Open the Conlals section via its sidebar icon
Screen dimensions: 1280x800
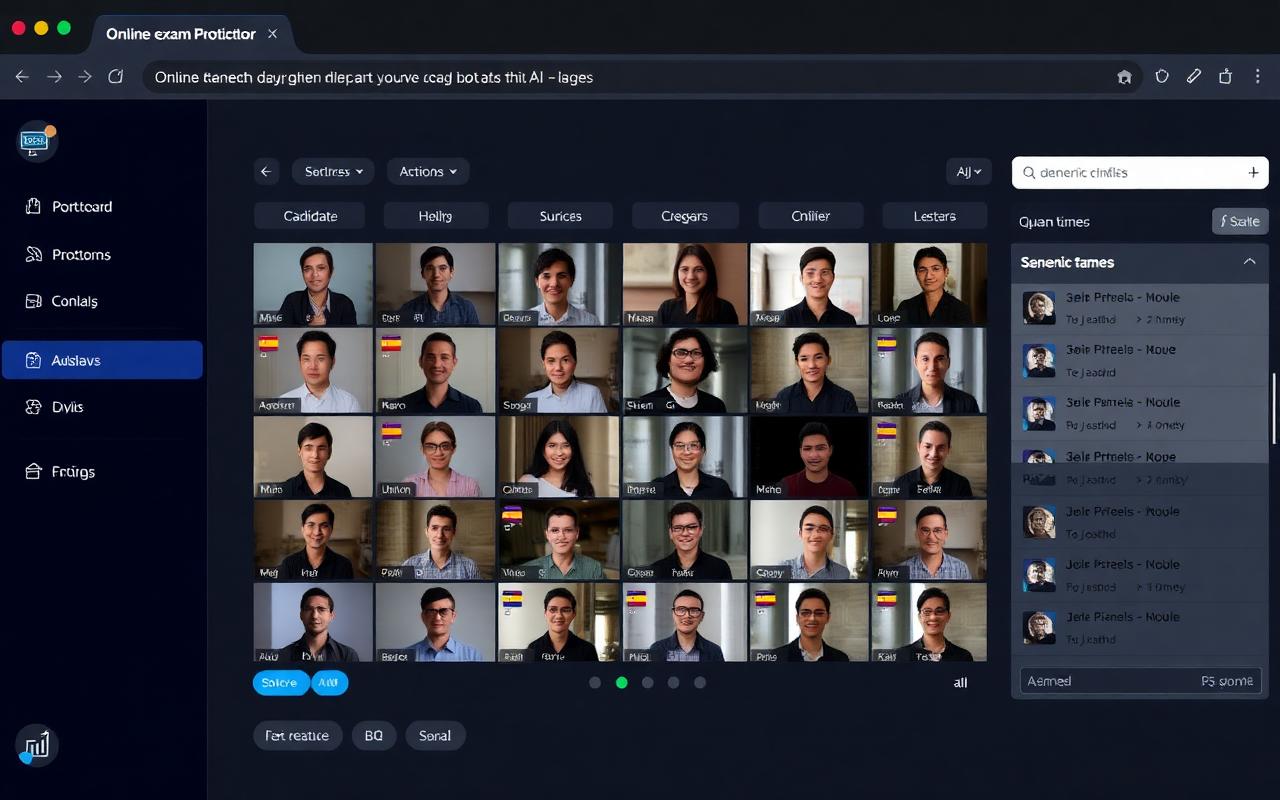pyautogui.click(x=72, y=300)
